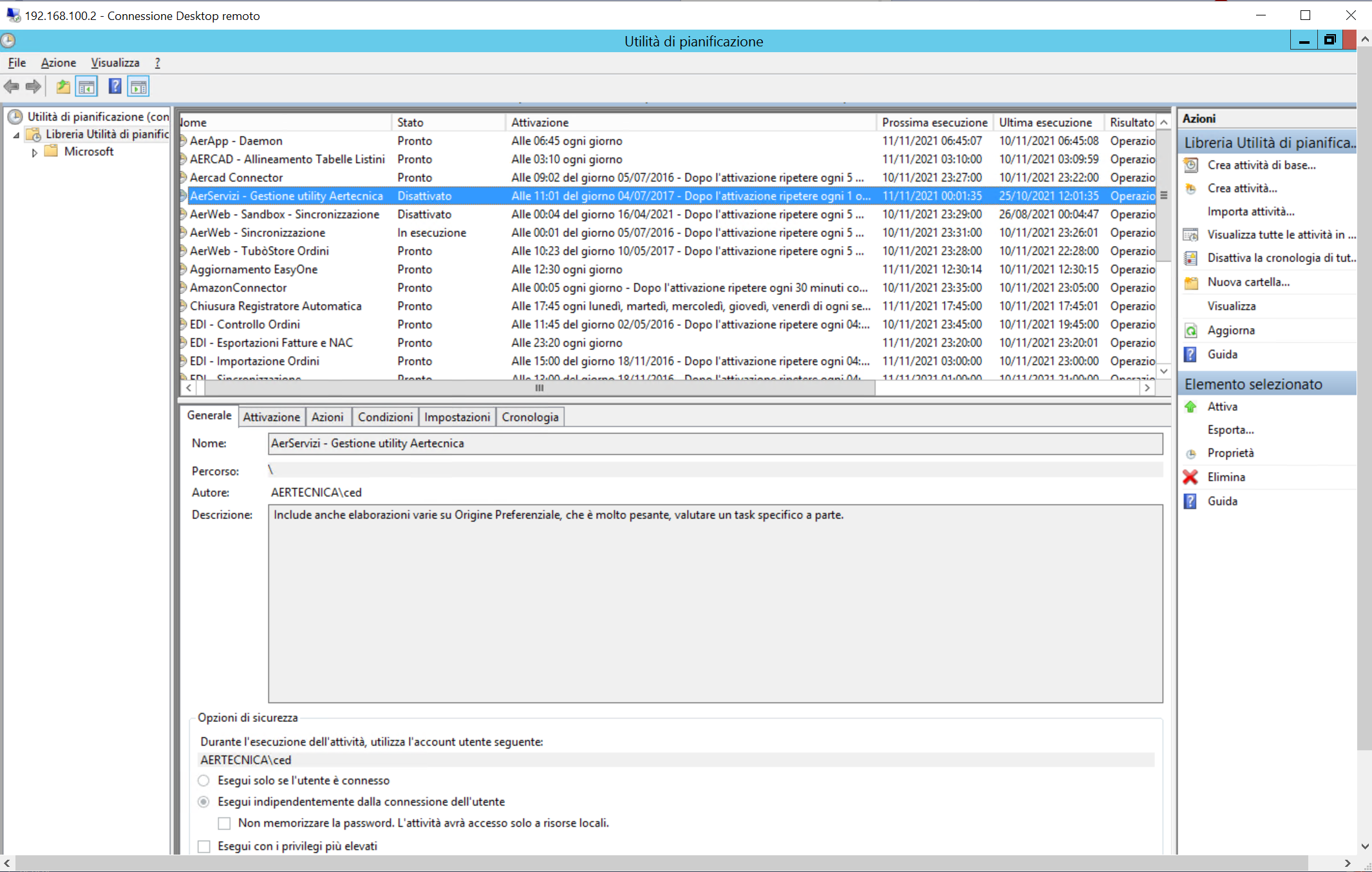Select Esegui solo se l'utente è connesso

[204, 781]
